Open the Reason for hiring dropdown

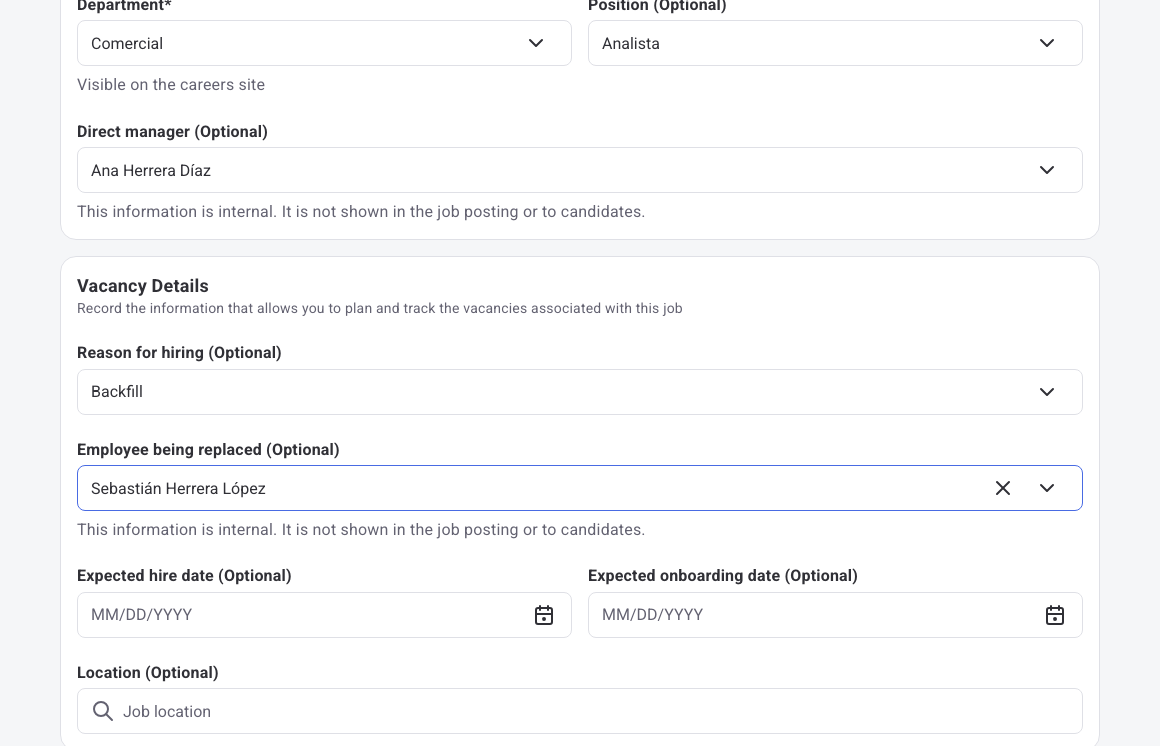(x=580, y=392)
